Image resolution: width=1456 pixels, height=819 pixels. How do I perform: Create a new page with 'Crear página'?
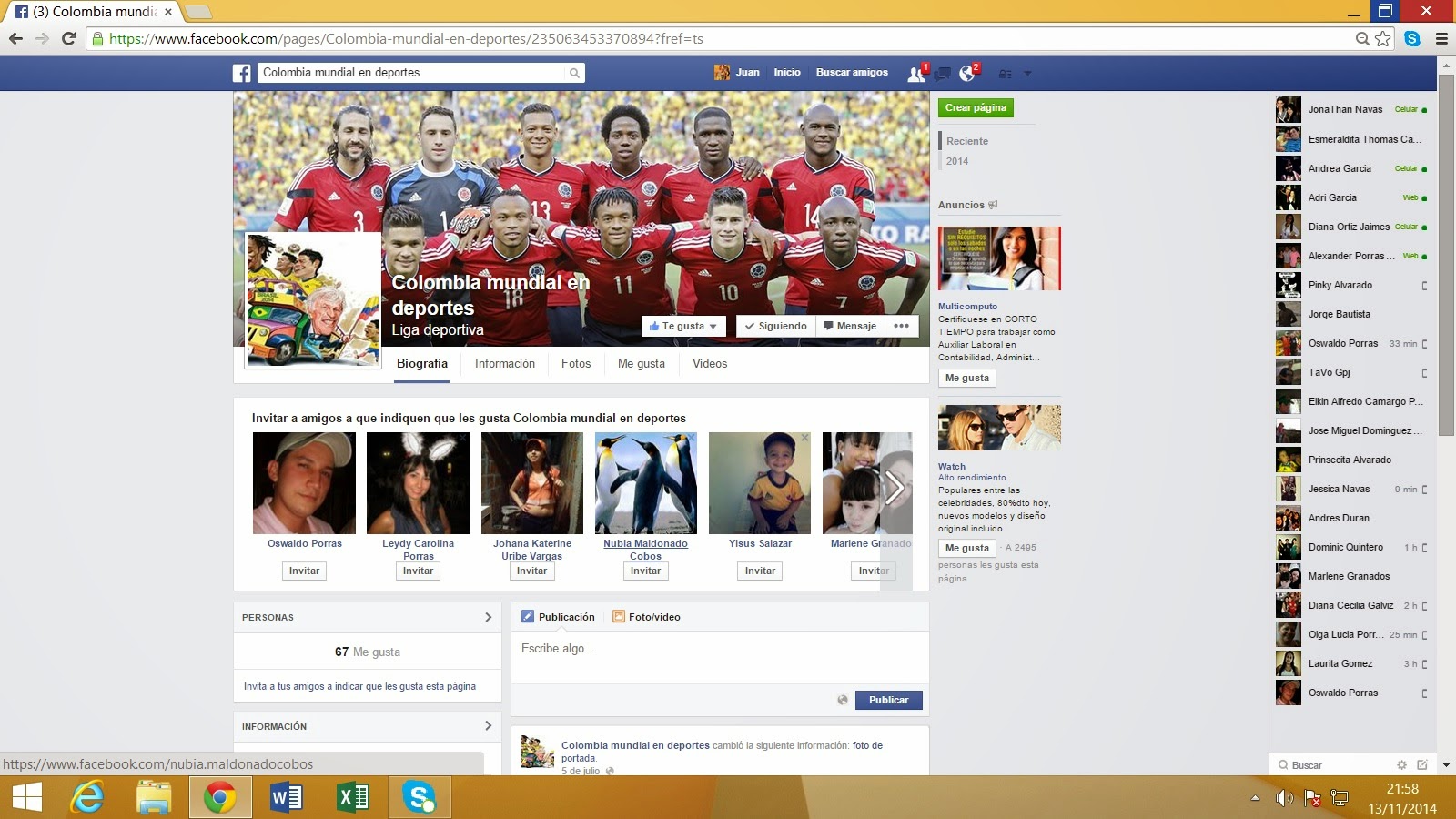[x=976, y=107]
